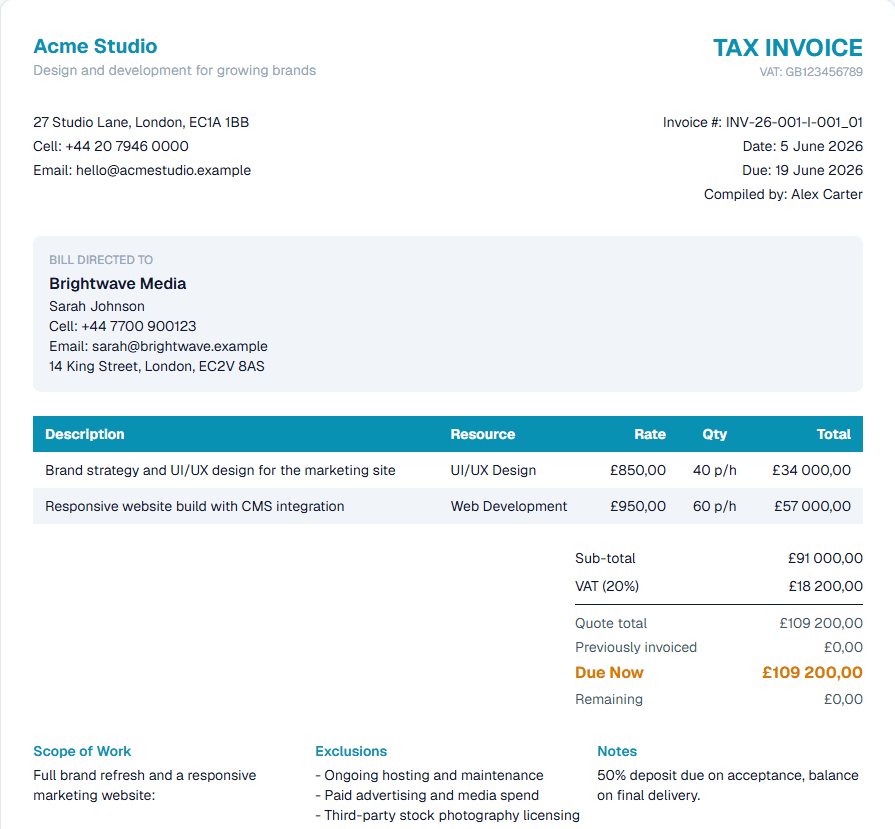The width and height of the screenshot is (895, 829).
Task: Click the quantity 60 p/h
Action: pyautogui.click(x=715, y=506)
